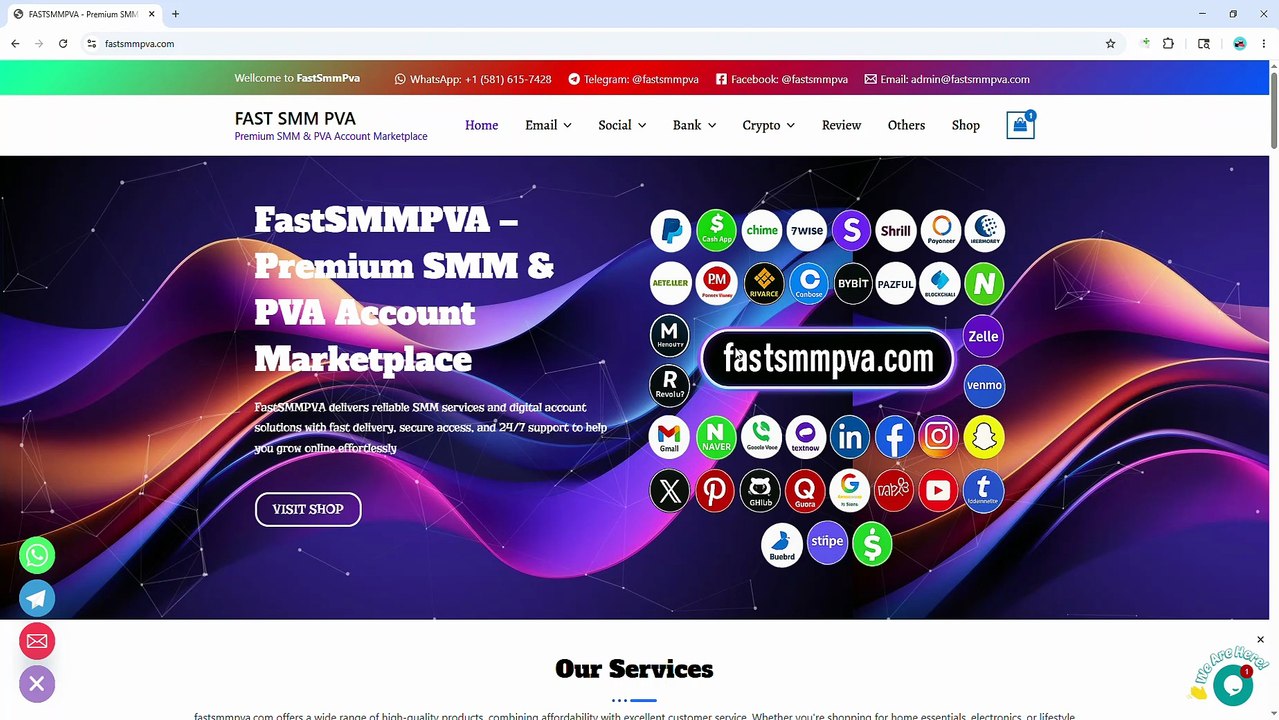Screen dimensions: 1279x720
Task: Go to the Home menu item
Action: pos(481,125)
